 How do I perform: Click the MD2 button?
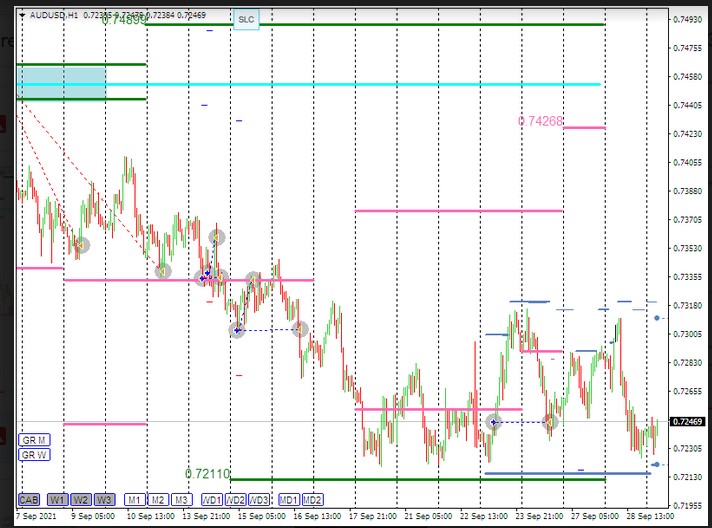(312, 499)
